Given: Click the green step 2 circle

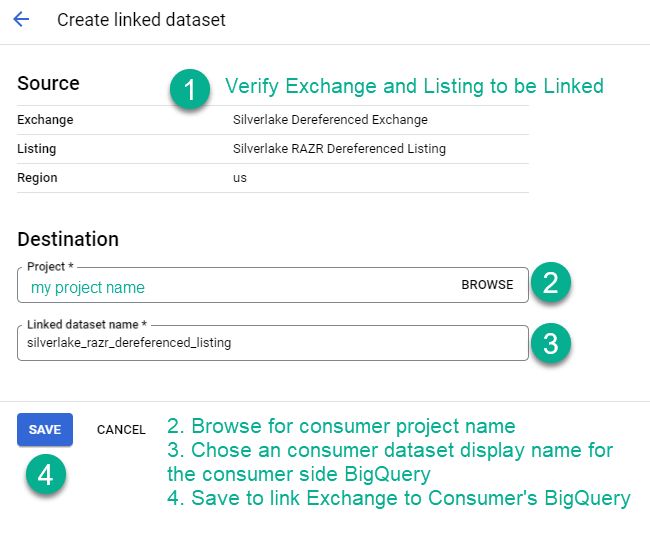Looking at the screenshot, I should point(550,283).
